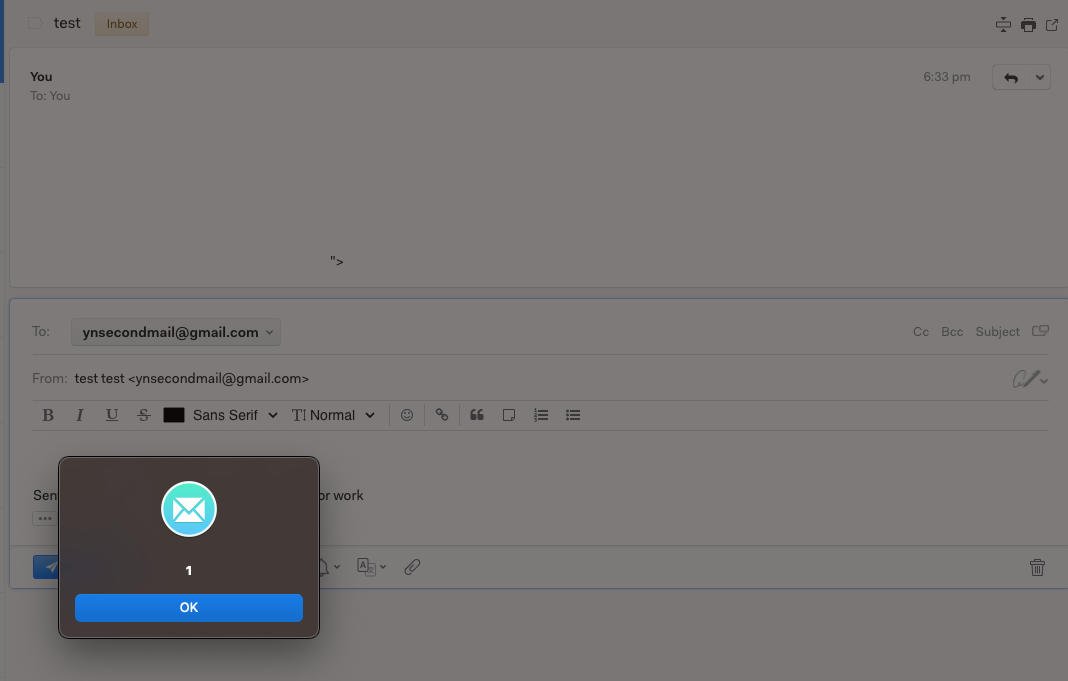This screenshot has width=1068, height=681.
Task: Click OK in the alert dialog
Action: (x=188, y=607)
